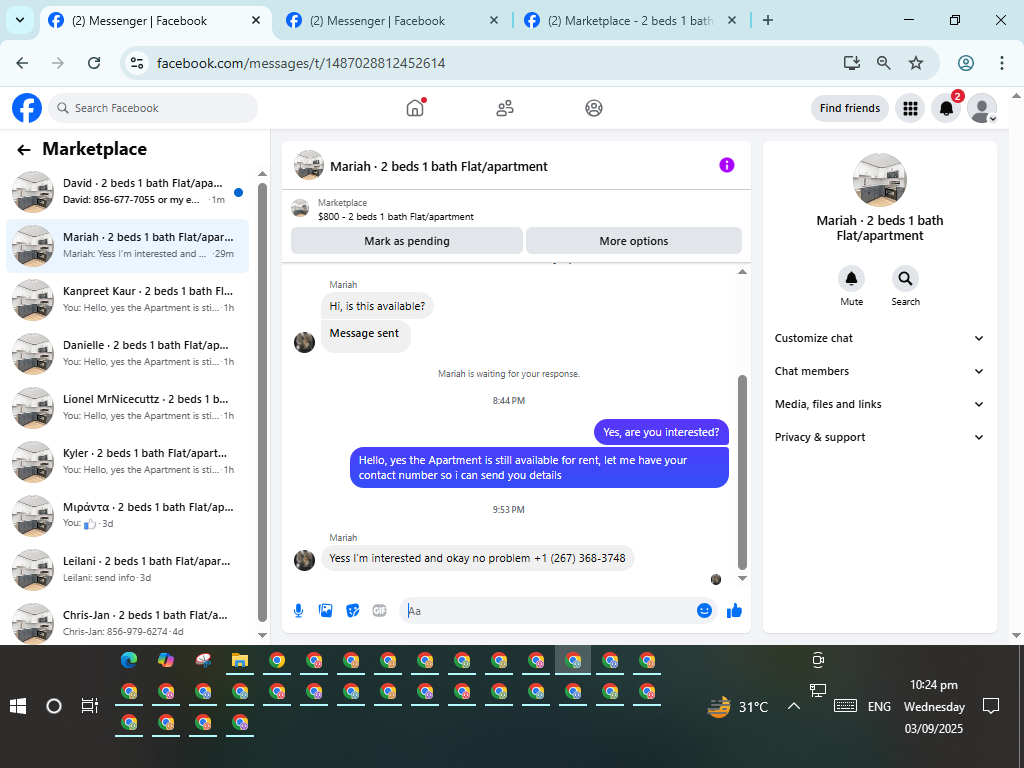Choose a sticker icon
Screen dimensions: 1024x768
pyautogui.click(x=353, y=611)
